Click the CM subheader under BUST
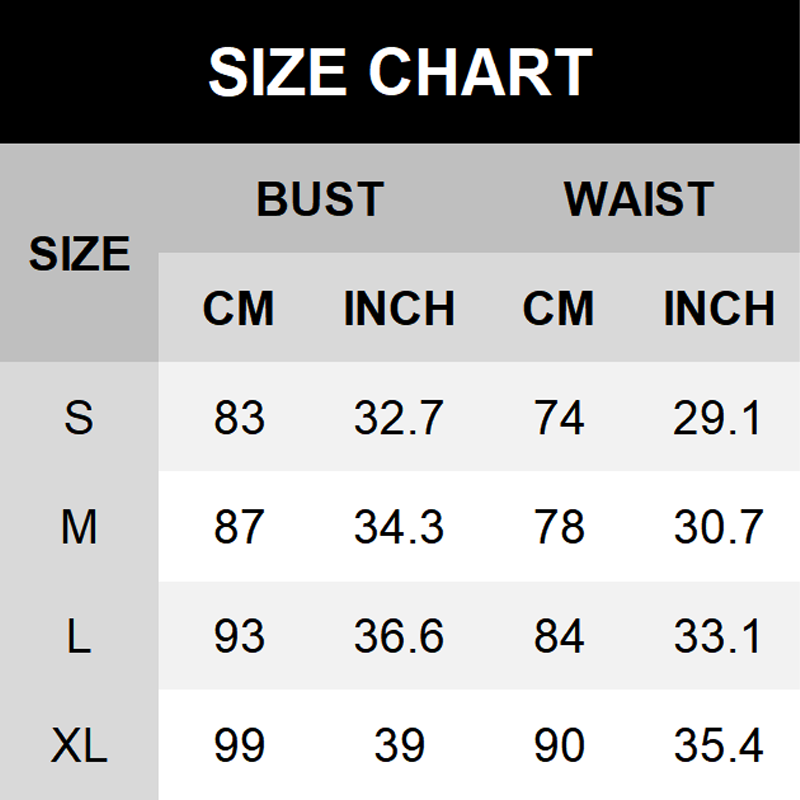Image resolution: width=800 pixels, height=800 pixels. coord(238,309)
